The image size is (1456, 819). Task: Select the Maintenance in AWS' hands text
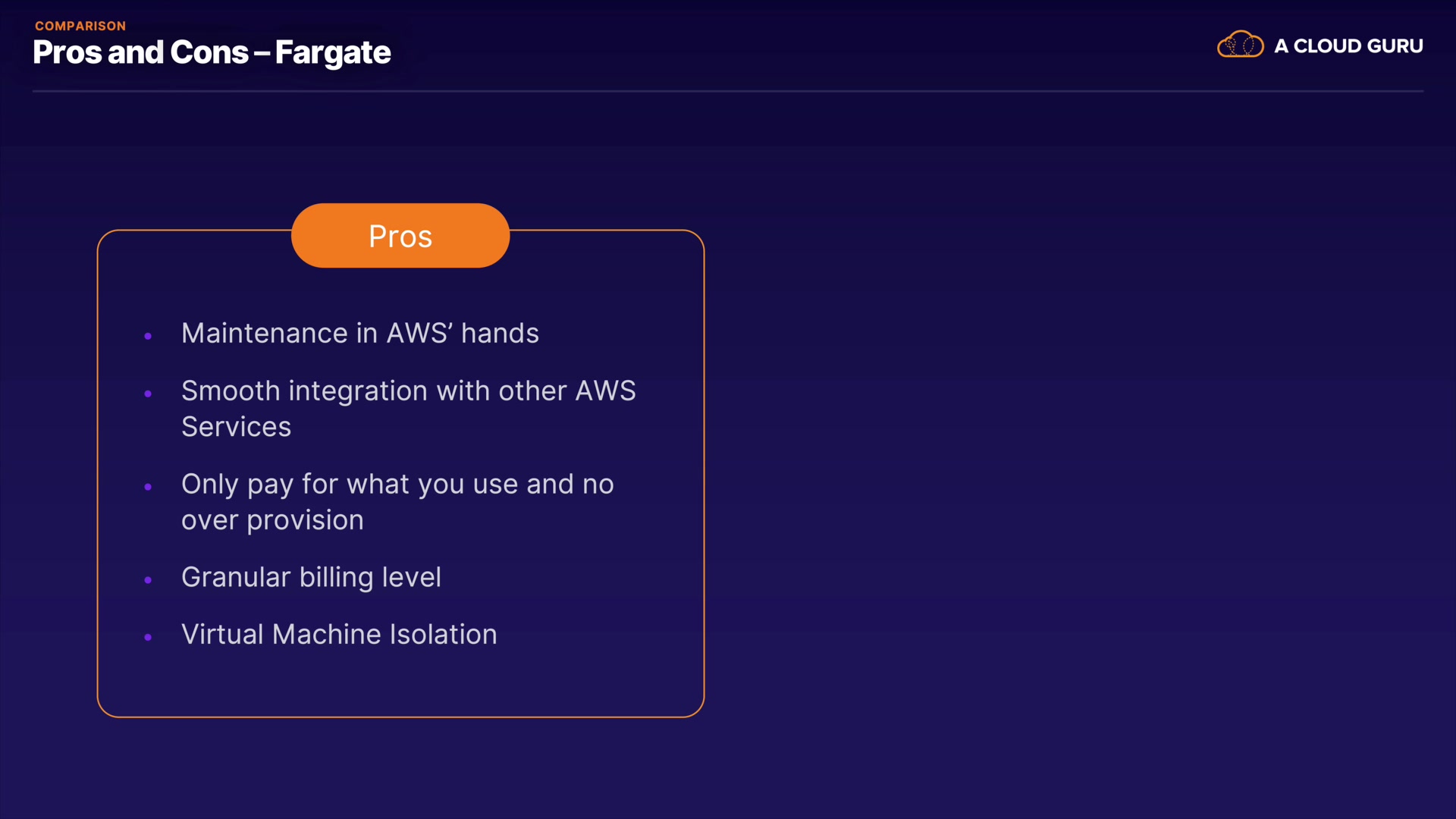click(x=359, y=334)
